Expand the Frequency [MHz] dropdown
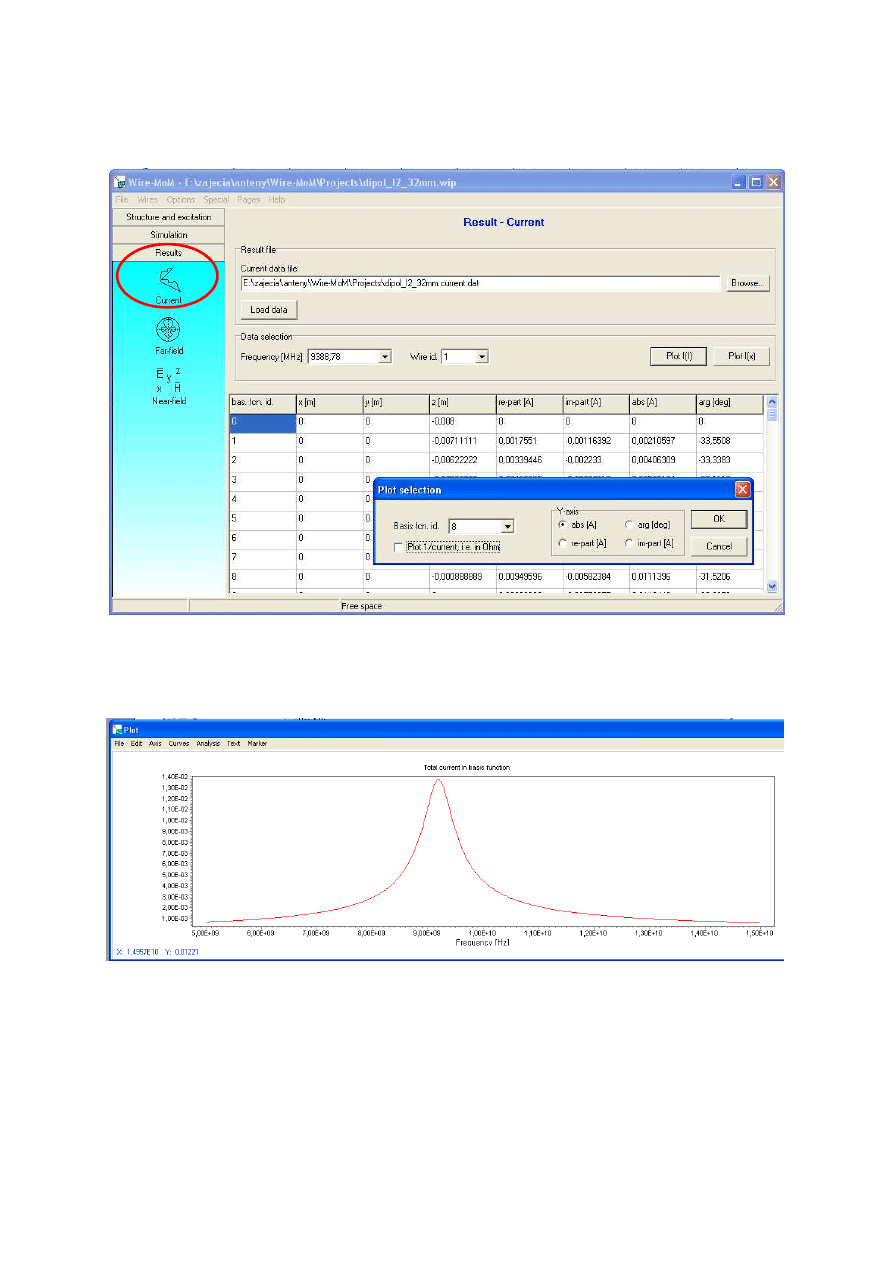893x1263 pixels. pyautogui.click(x=385, y=356)
